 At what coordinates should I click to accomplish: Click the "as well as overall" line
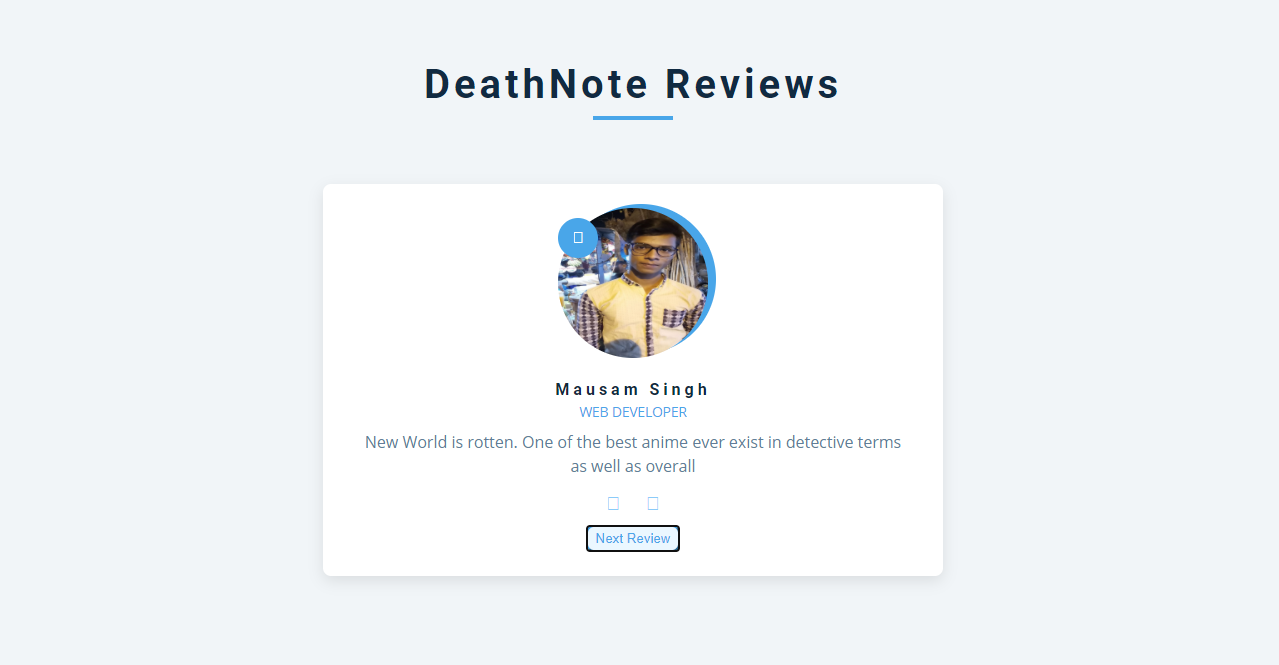coord(633,466)
